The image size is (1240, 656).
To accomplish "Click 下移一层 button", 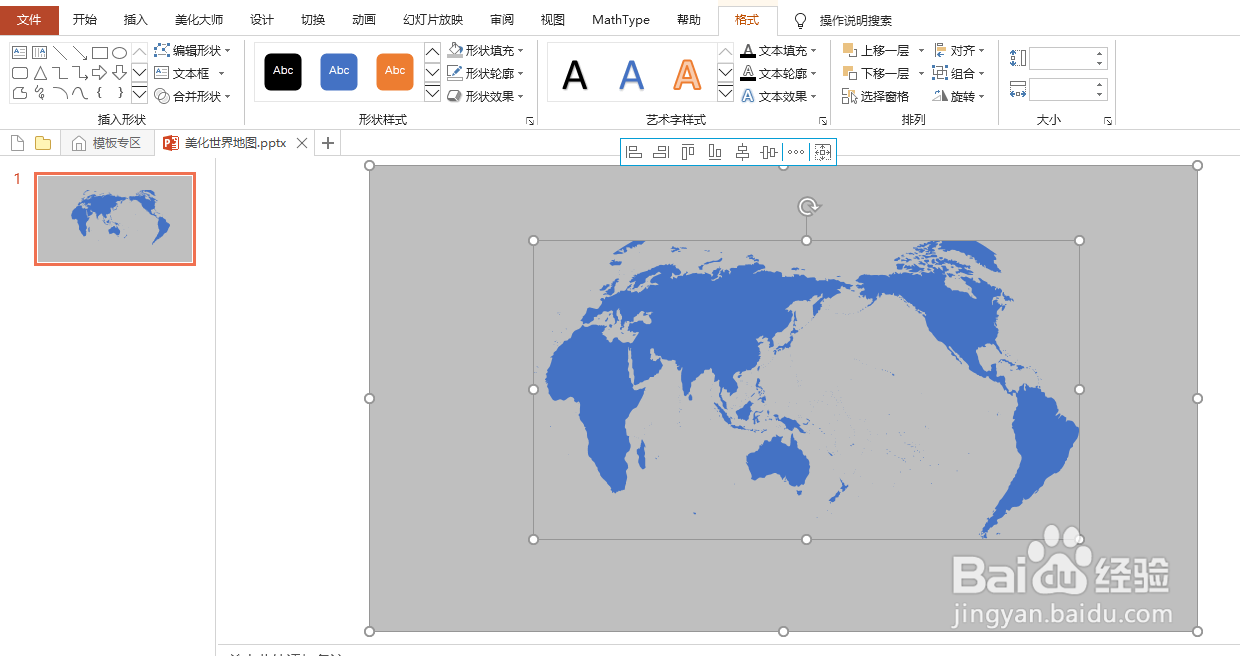I will tap(876, 73).
